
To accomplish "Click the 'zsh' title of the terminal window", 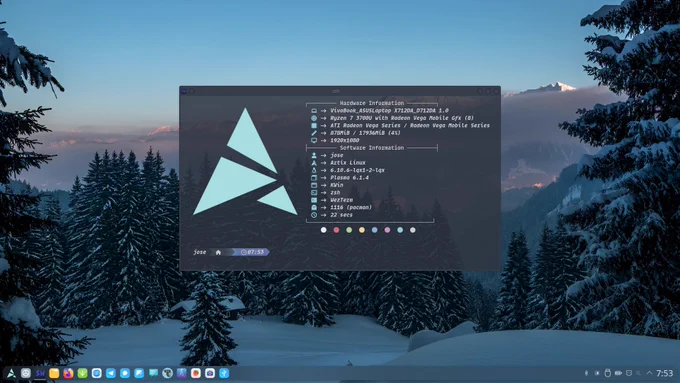I will click(x=336, y=91).
